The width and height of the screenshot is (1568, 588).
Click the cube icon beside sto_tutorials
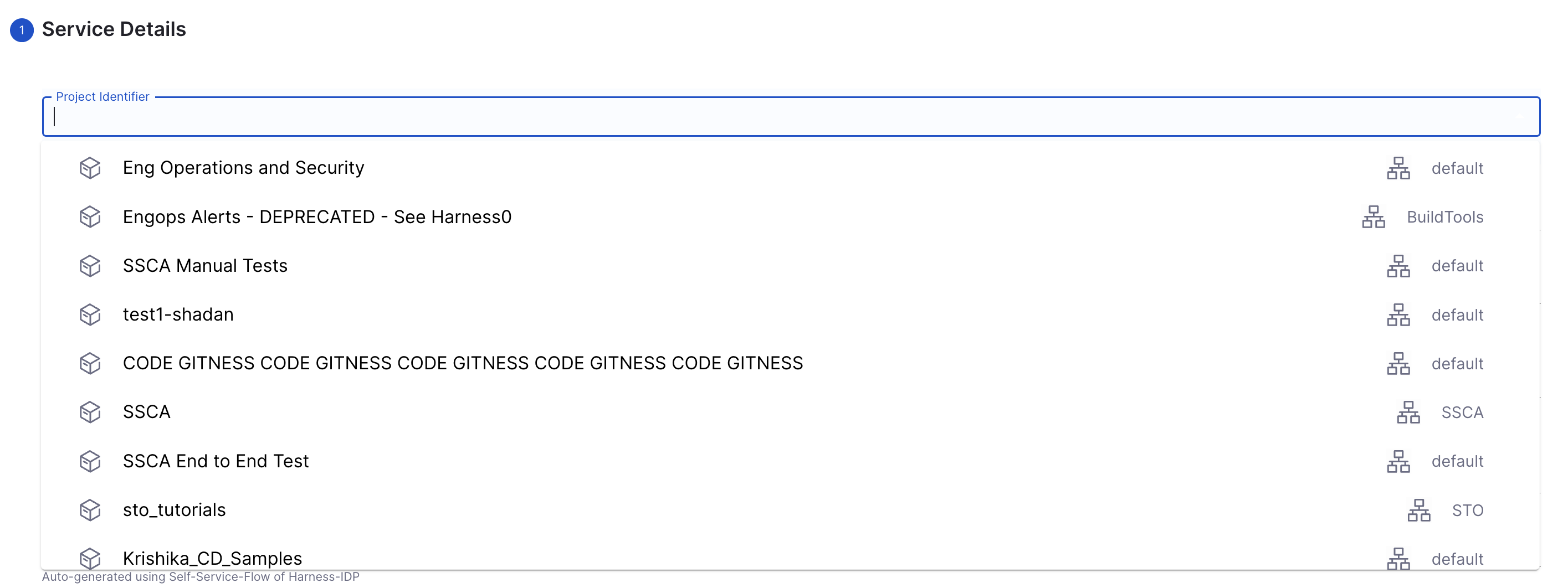coord(90,509)
